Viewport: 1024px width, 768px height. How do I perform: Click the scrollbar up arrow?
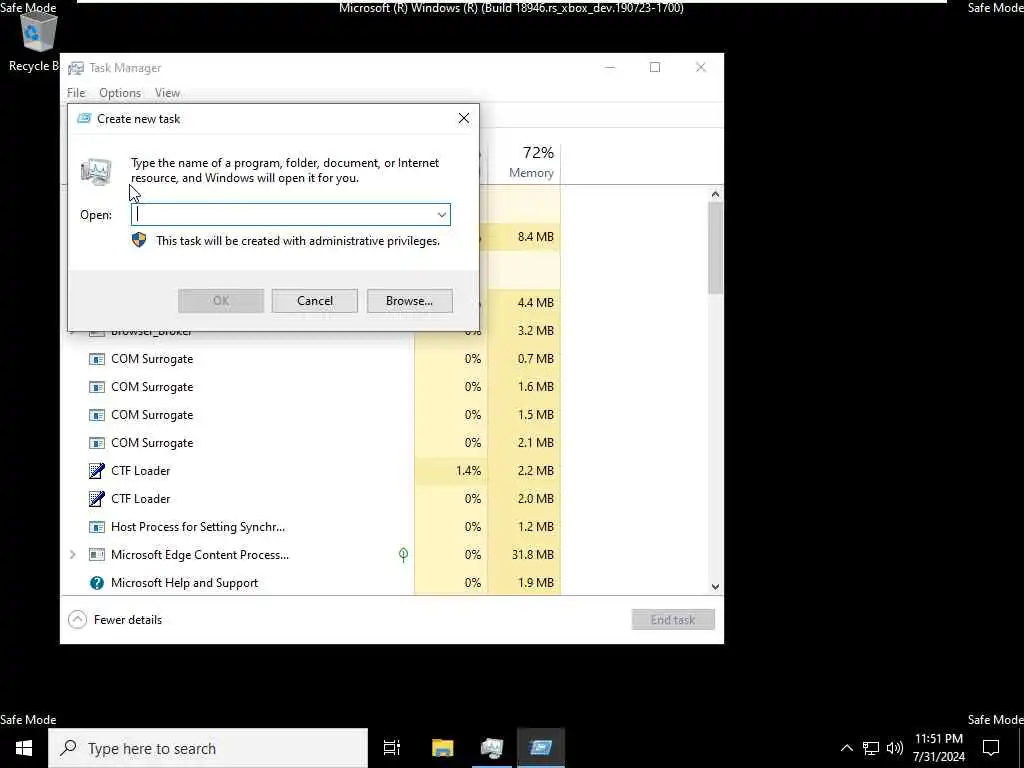(x=715, y=194)
